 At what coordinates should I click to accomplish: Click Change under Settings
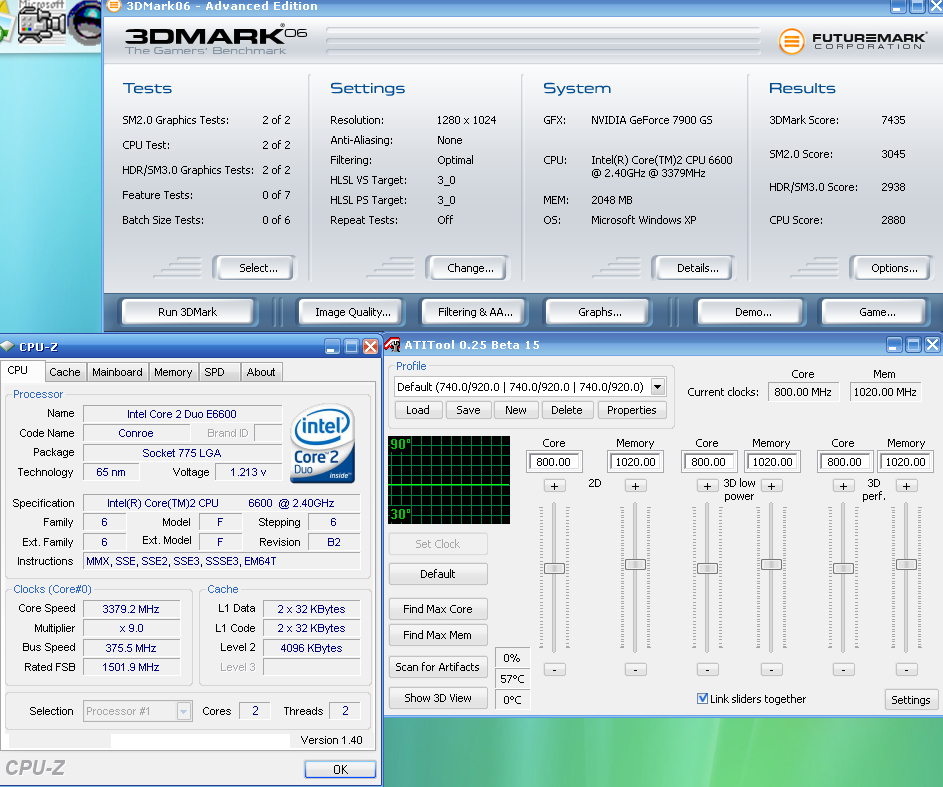(x=470, y=268)
